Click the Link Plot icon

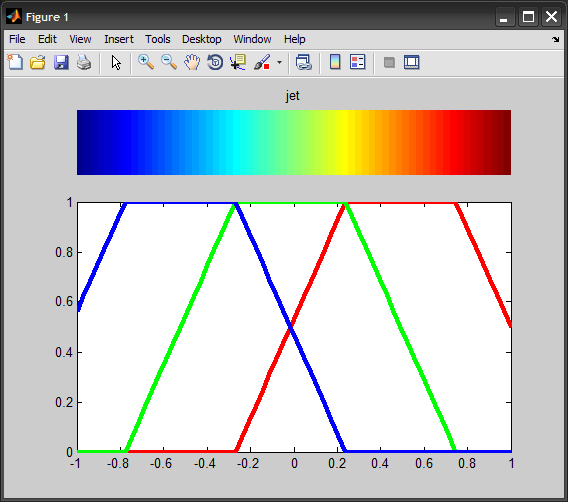point(304,62)
